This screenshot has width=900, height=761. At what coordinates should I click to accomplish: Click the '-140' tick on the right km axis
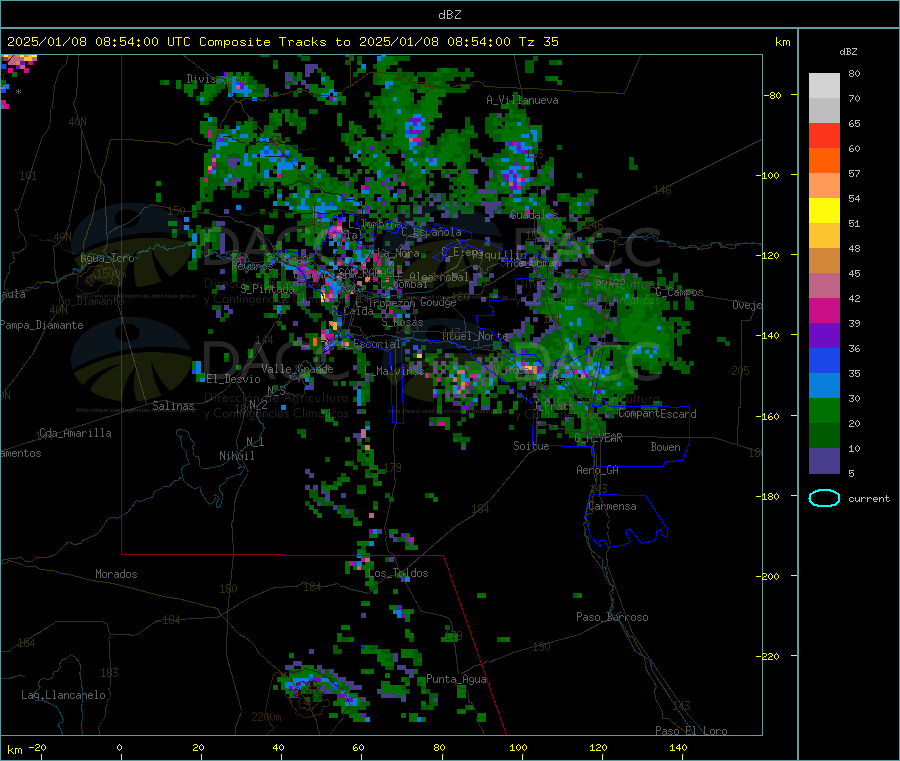[769, 335]
